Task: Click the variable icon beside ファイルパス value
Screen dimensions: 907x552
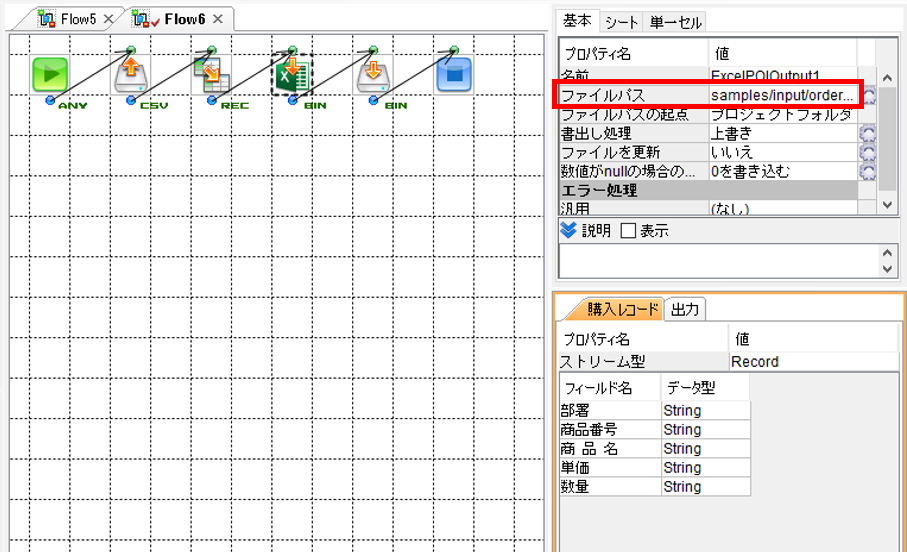Action: 869,95
